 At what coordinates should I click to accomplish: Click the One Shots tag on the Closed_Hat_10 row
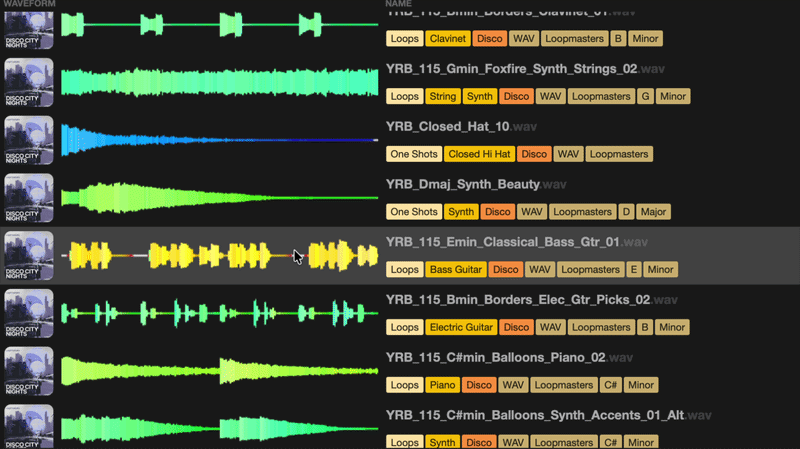[x=414, y=154]
